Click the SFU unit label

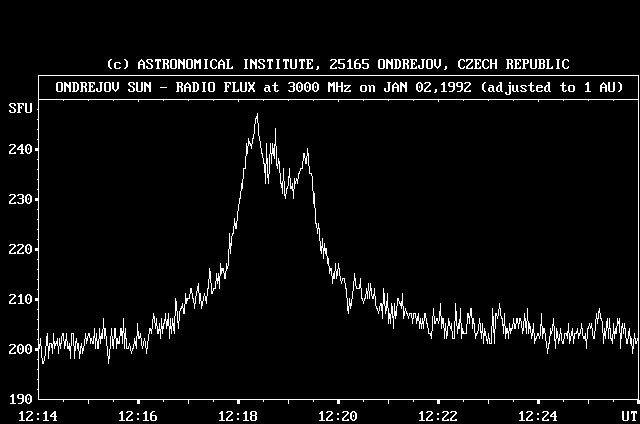pyautogui.click(x=19, y=107)
